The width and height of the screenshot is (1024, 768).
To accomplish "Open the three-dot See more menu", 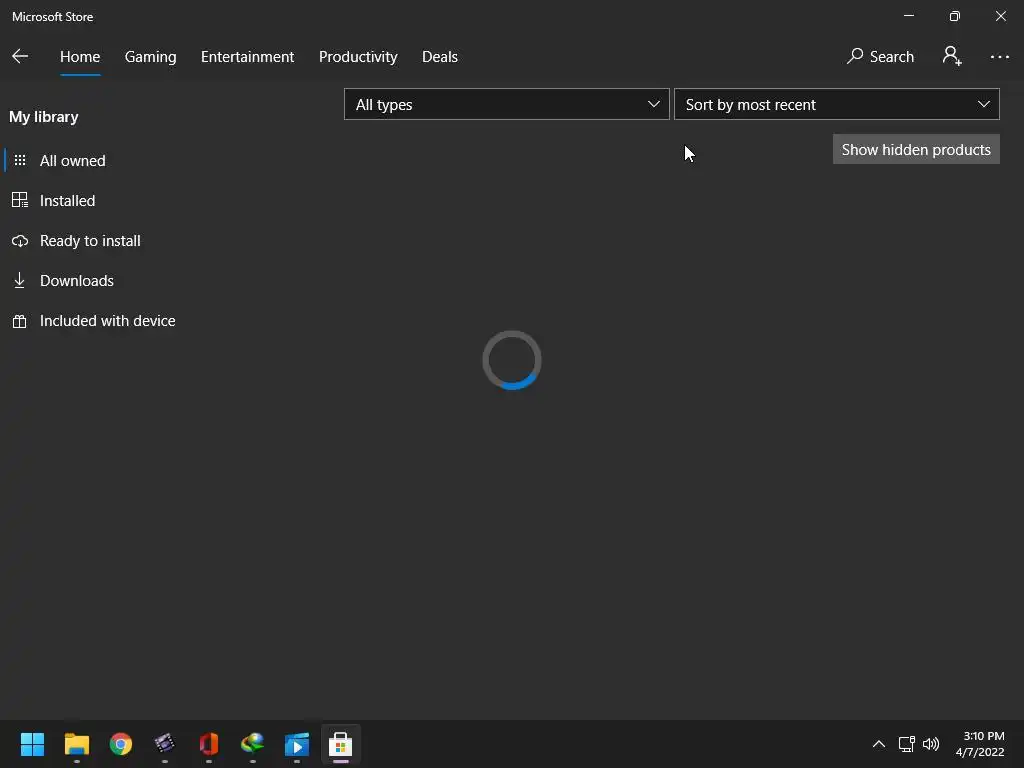I will click(999, 57).
